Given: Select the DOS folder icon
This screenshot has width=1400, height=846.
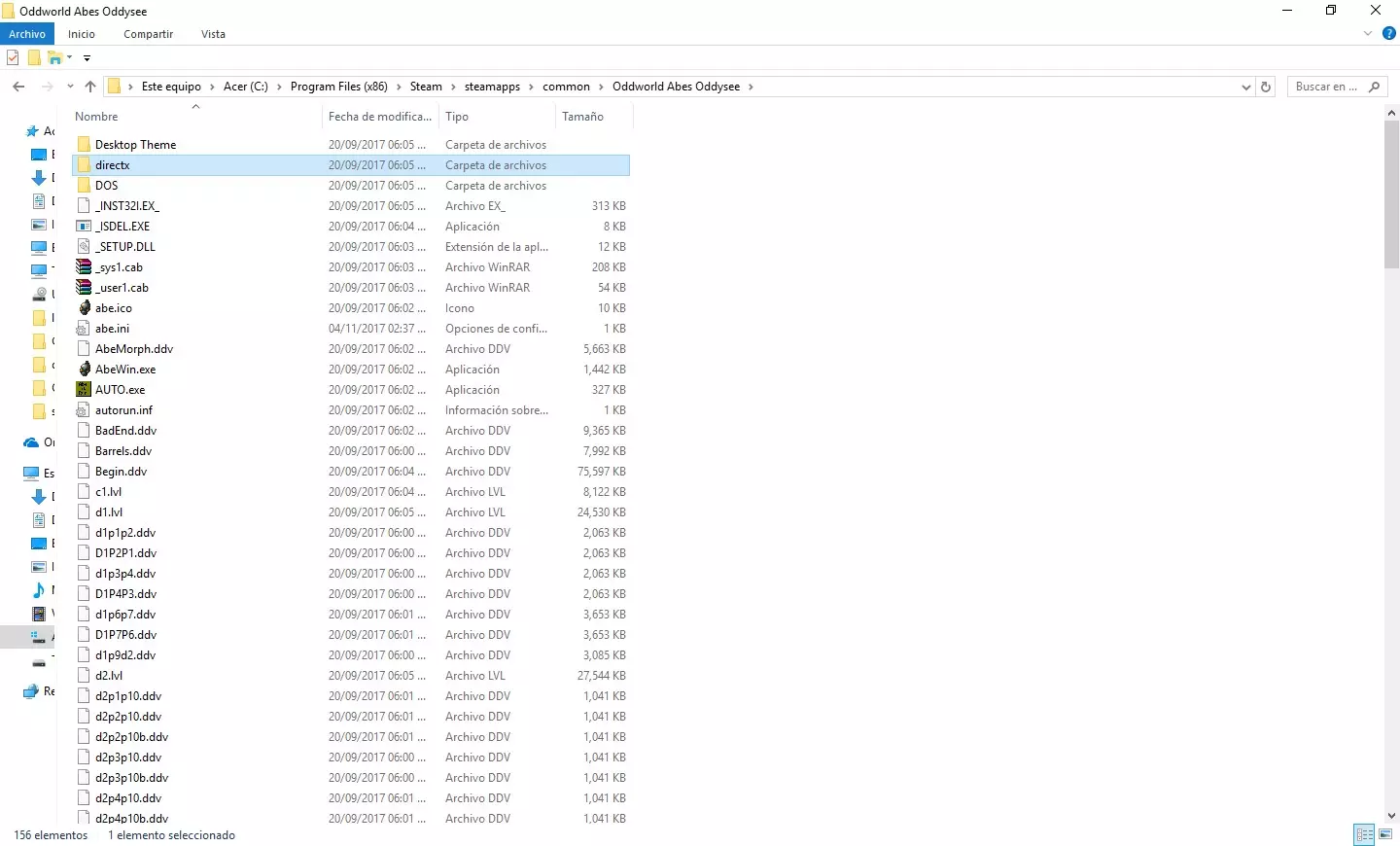Looking at the screenshot, I should tap(84, 186).
